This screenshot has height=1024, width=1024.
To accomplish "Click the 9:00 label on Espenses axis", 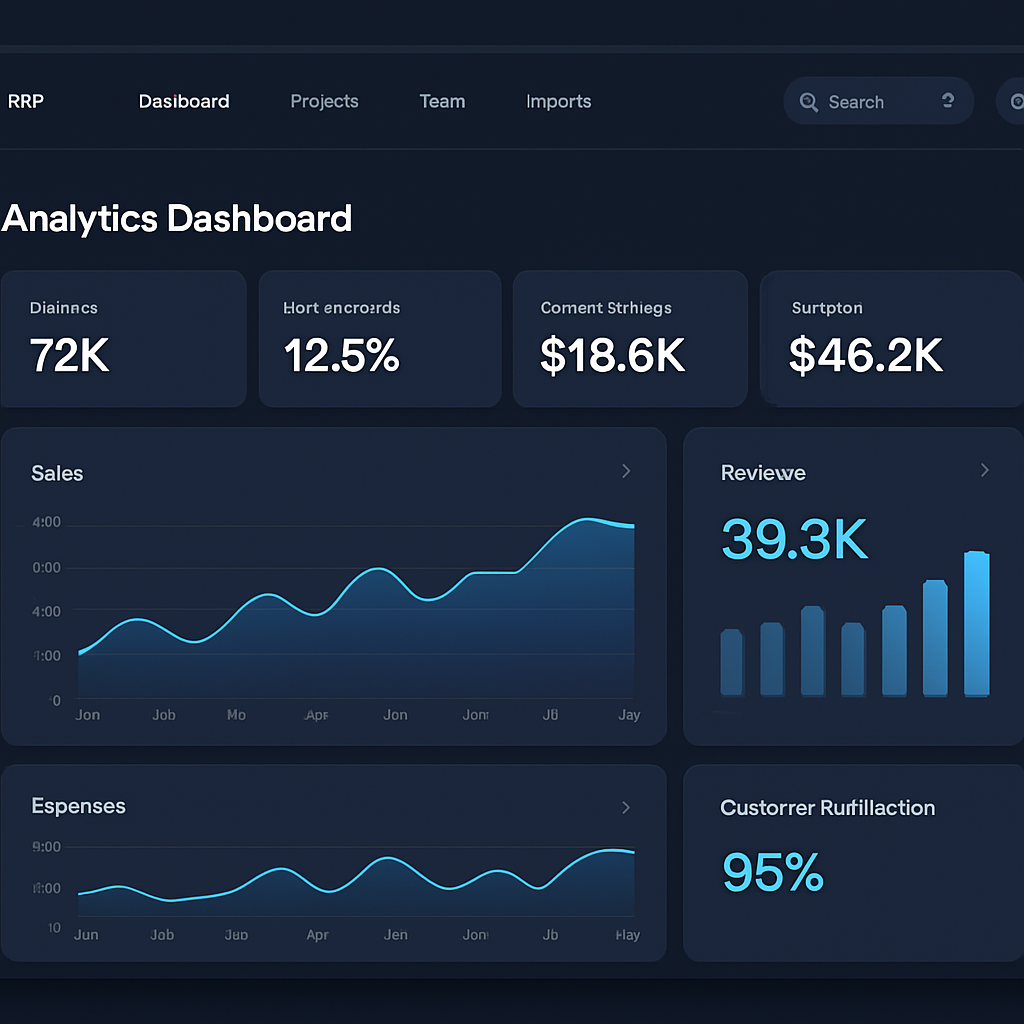I will pos(46,847).
